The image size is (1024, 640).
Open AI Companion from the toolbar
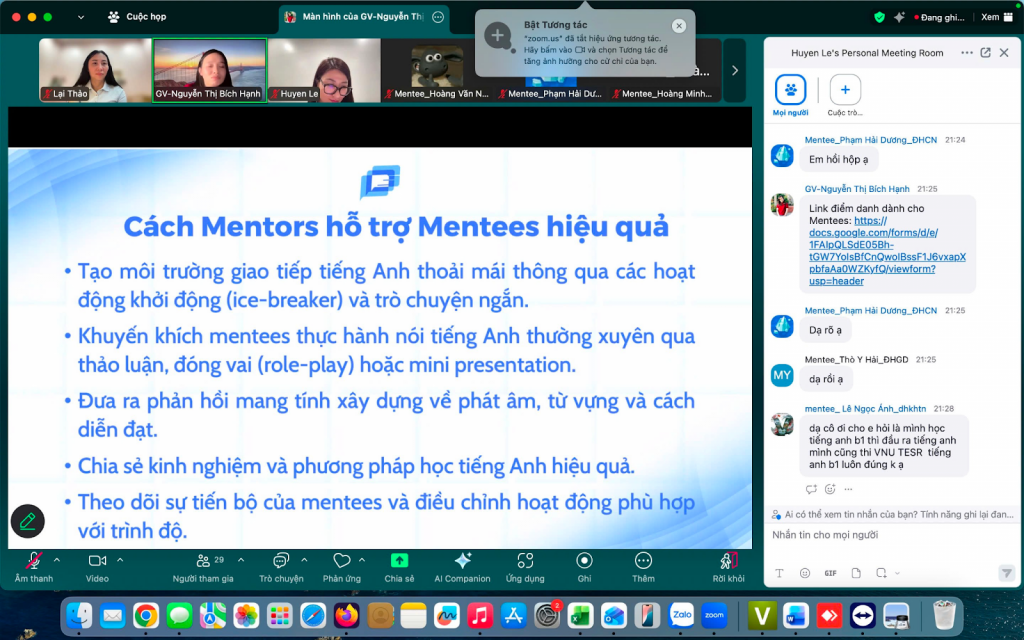[462, 561]
